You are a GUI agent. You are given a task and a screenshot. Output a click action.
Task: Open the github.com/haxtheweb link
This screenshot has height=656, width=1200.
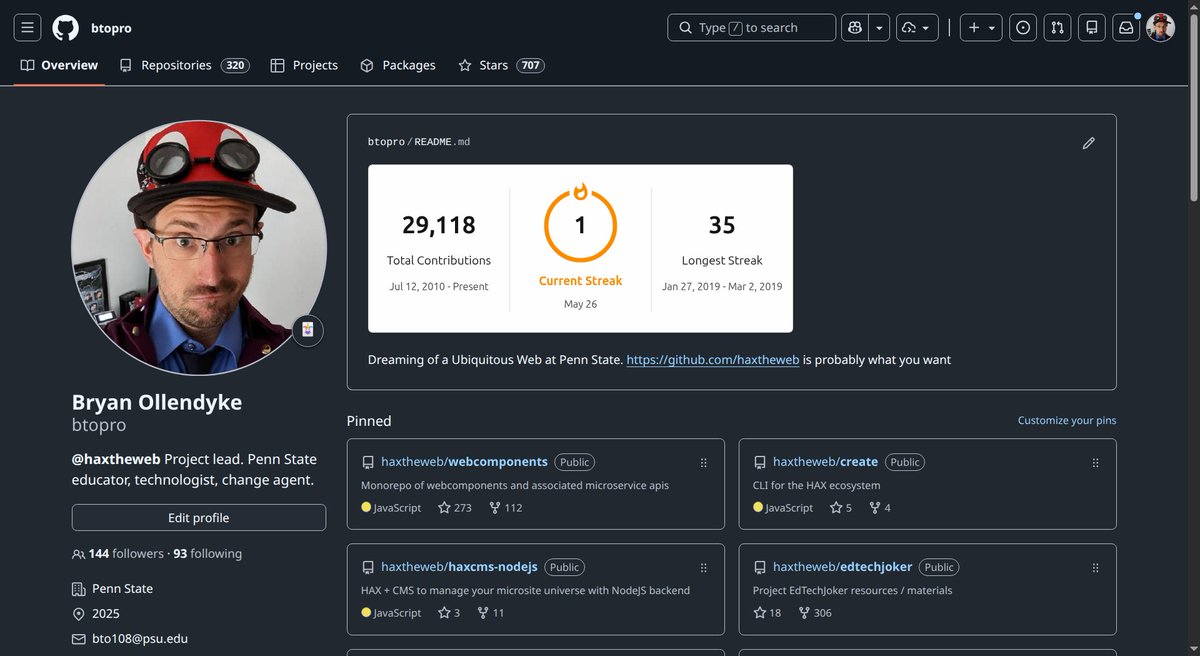[713, 360]
